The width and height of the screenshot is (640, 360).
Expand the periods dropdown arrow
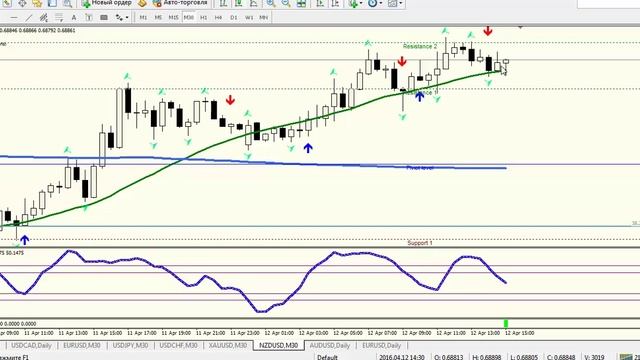tap(380, 3)
